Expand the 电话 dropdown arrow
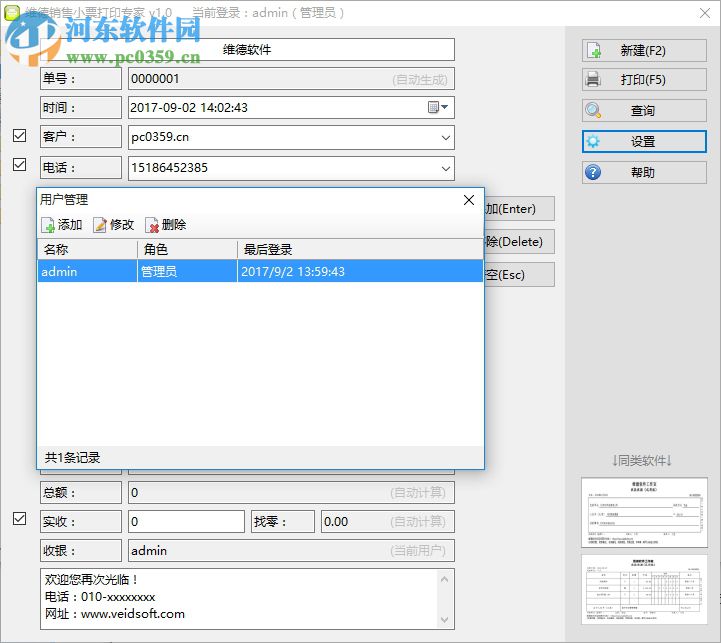Image resolution: width=721 pixels, height=643 pixels. [446, 168]
